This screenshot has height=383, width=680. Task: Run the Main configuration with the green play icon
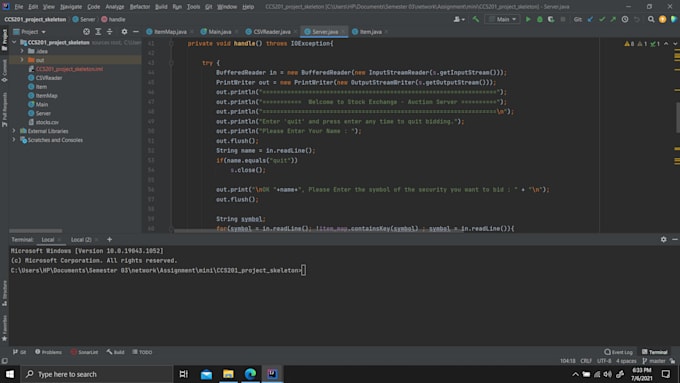click(x=528, y=19)
